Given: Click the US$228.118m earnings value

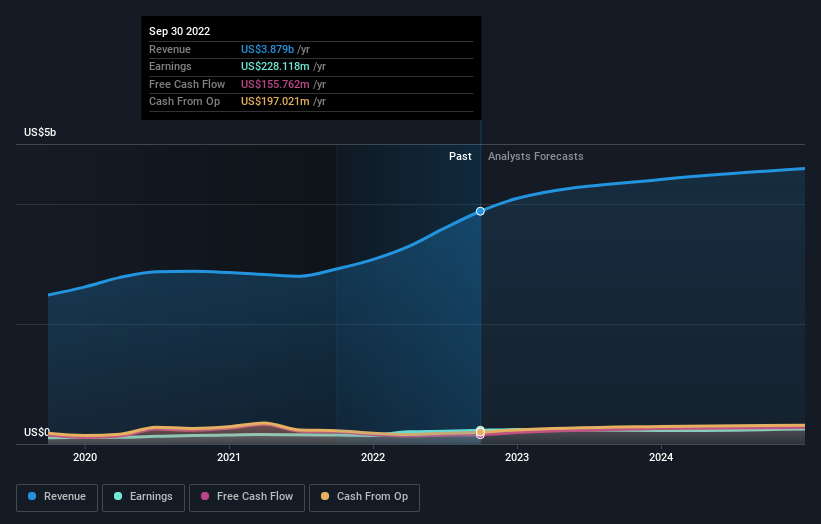Looking at the screenshot, I should (x=275, y=66).
